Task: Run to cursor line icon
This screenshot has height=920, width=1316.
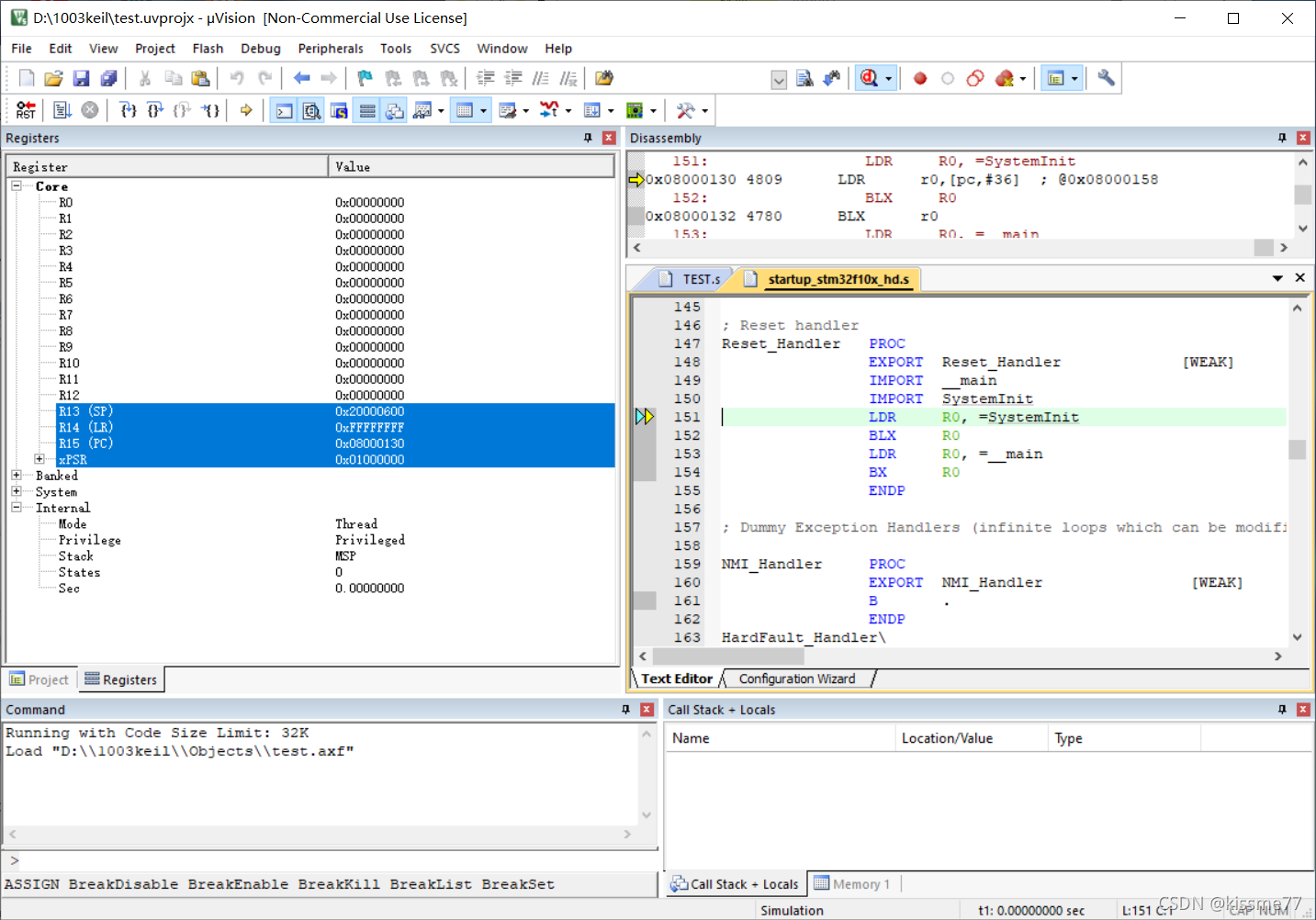Action: (x=211, y=111)
